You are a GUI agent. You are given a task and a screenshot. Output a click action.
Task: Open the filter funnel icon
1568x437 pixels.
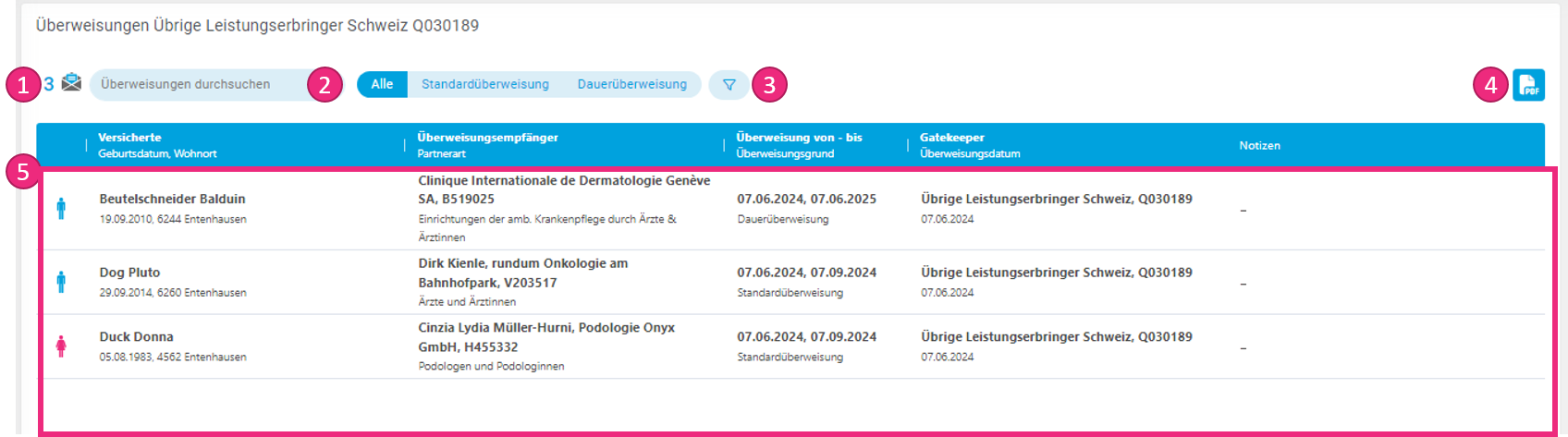click(729, 85)
